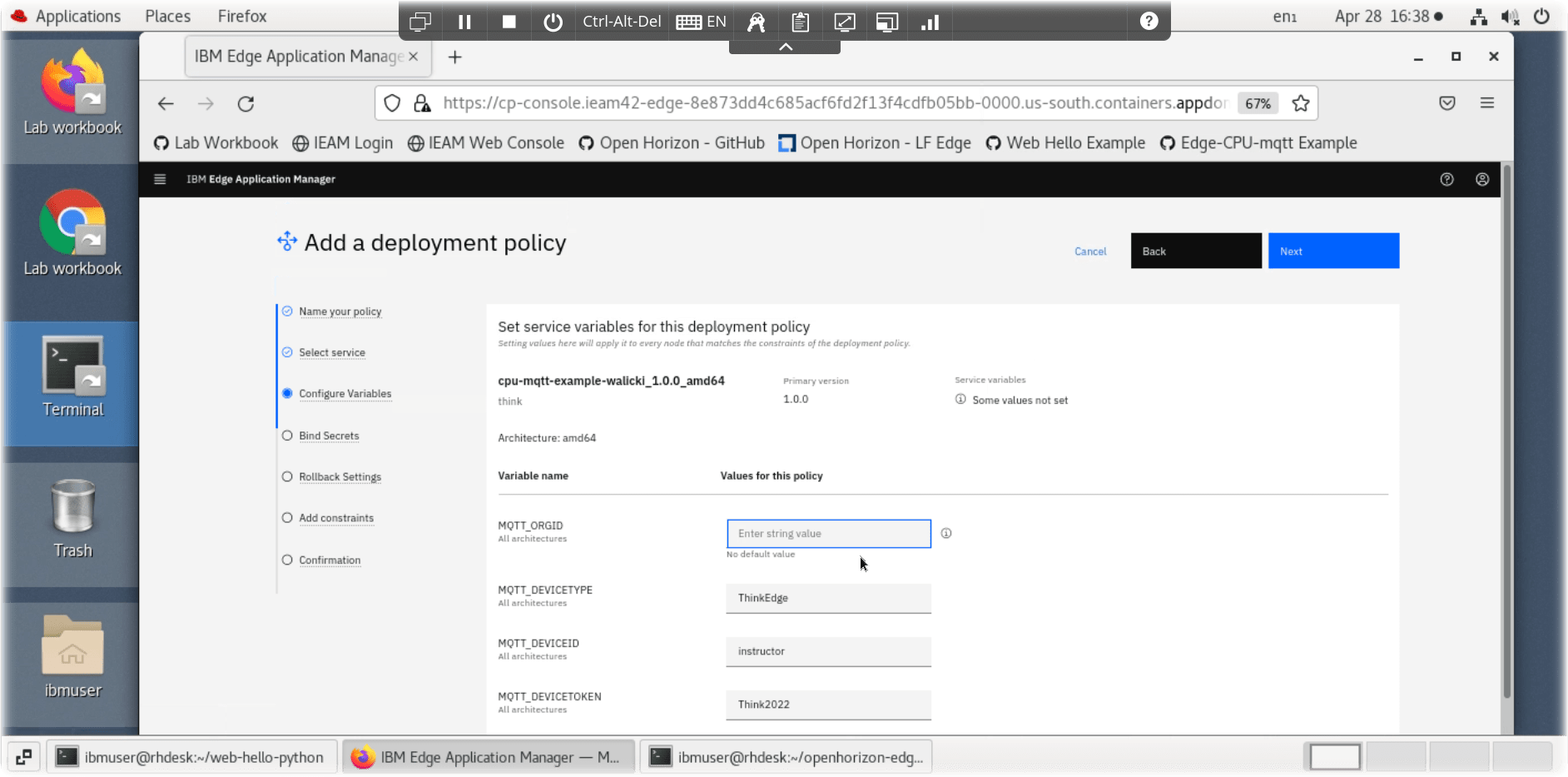Open the IEAM Login bookmark
The height and width of the screenshot is (777, 1568).
(x=342, y=143)
